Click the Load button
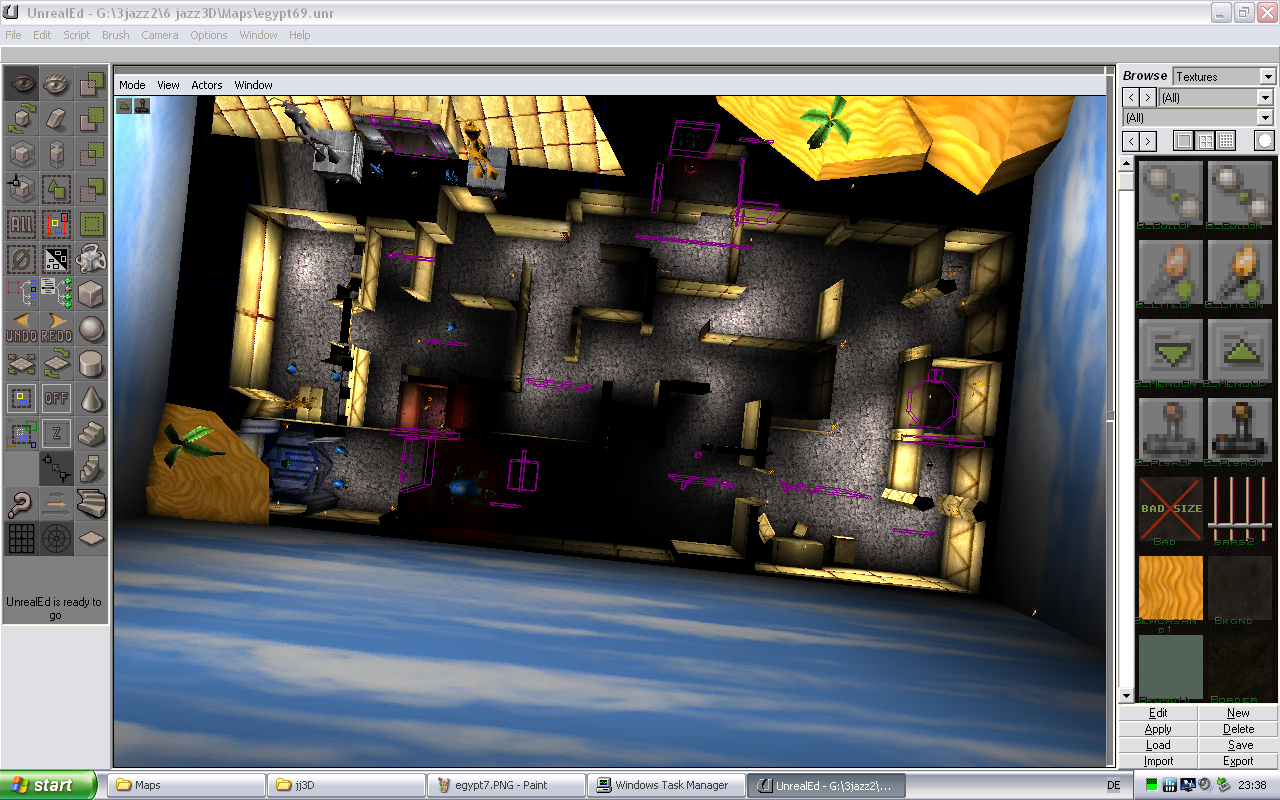Image resolution: width=1280 pixels, height=800 pixels. point(1158,745)
